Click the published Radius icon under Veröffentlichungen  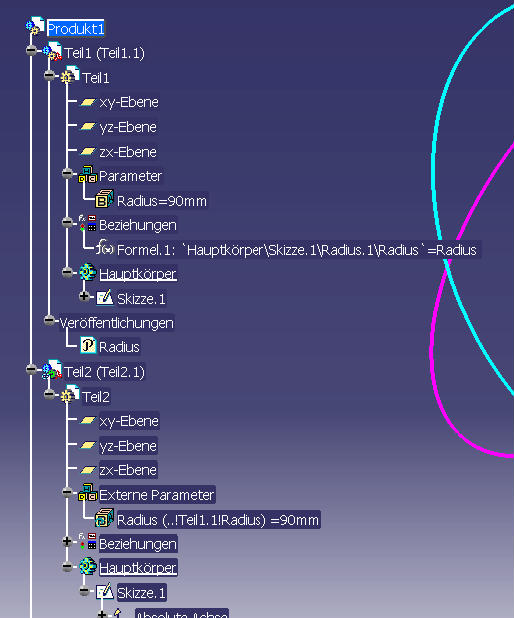coord(88,345)
